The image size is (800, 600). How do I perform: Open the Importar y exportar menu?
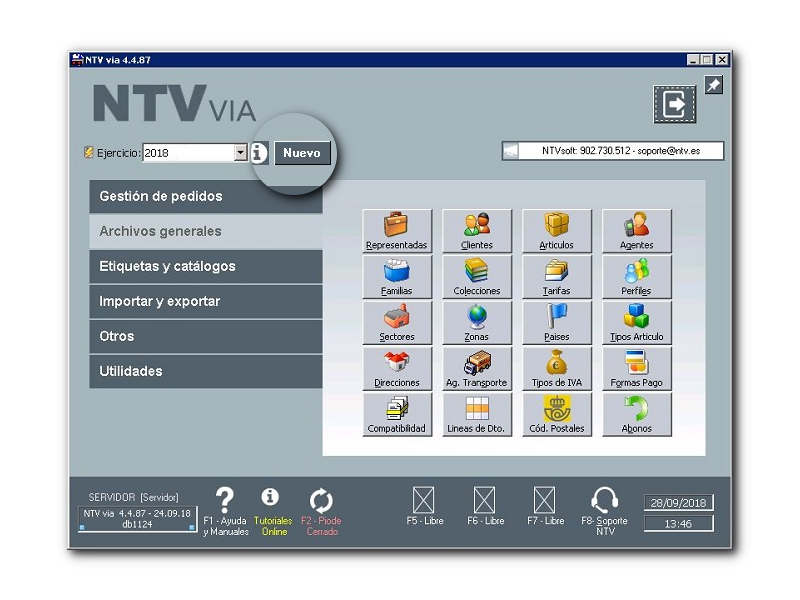(x=206, y=302)
